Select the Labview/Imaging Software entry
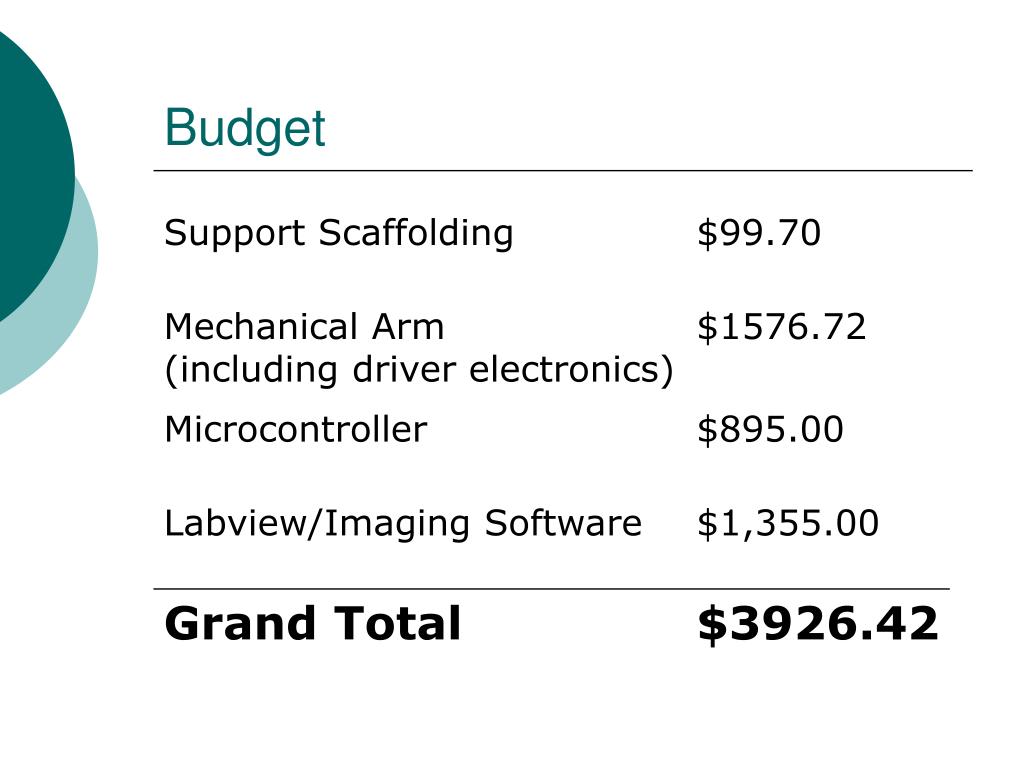1024x768 pixels. tap(403, 524)
